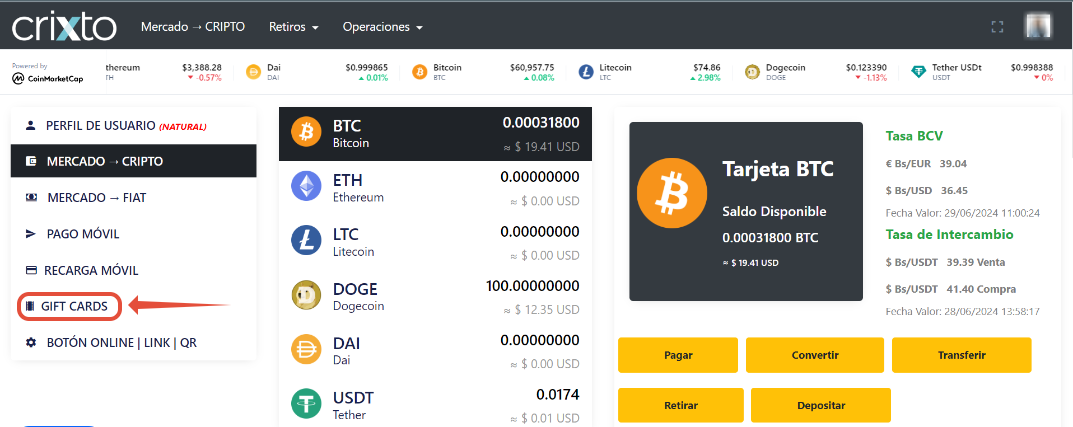Click the Dogecoin ticker icon
This screenshot has height=427, width=1073.
pos(752,72)
